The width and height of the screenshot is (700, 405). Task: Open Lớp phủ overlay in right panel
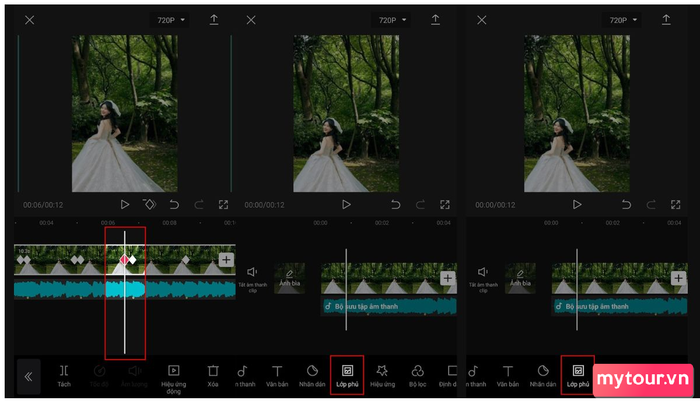coord(578,376)
